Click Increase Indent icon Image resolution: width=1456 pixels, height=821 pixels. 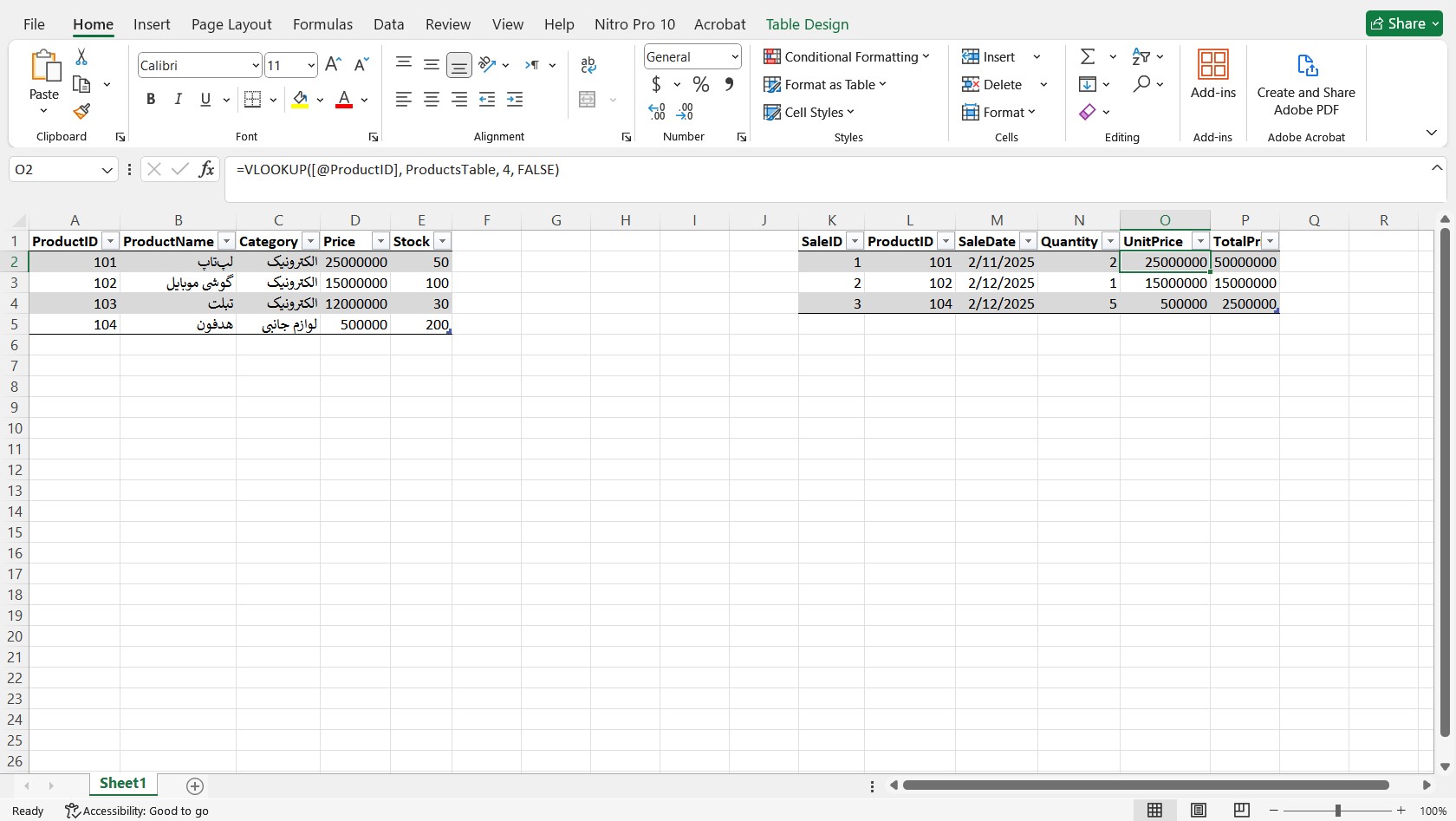(515, 99)
